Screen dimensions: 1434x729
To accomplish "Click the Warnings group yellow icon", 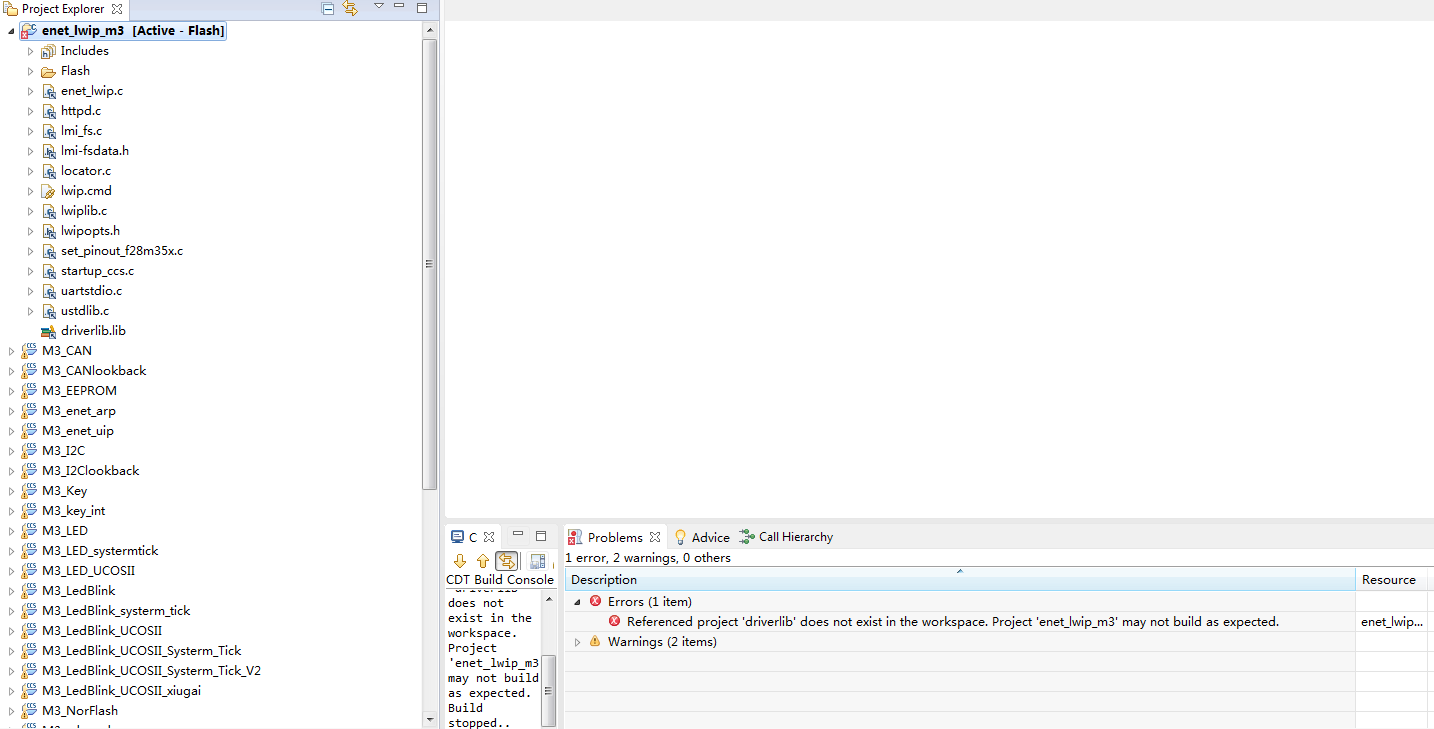I will (x=595, y=642).
